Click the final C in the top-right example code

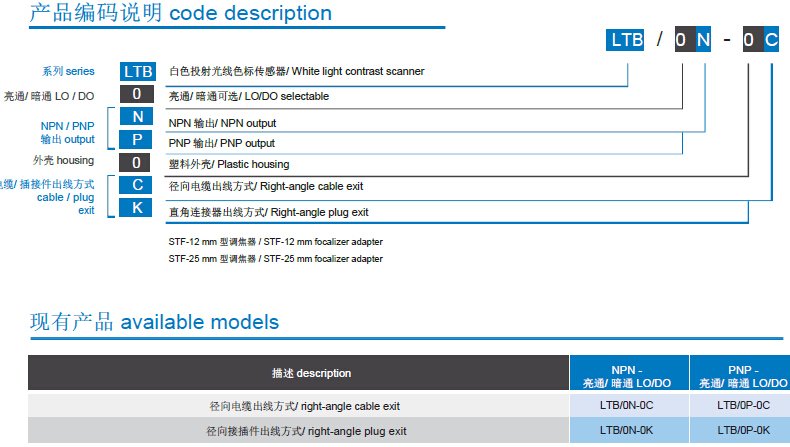[x=771, y=41]
